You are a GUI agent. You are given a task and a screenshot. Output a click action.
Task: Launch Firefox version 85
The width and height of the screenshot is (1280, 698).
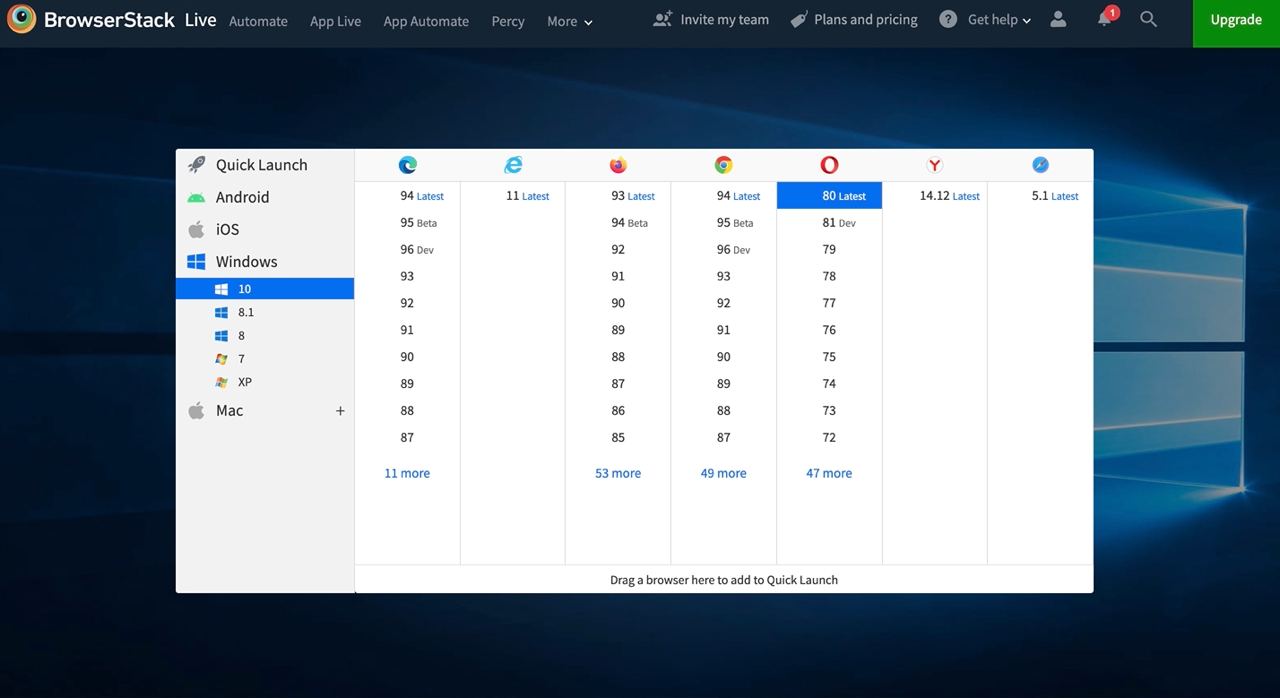coord(618,437)
